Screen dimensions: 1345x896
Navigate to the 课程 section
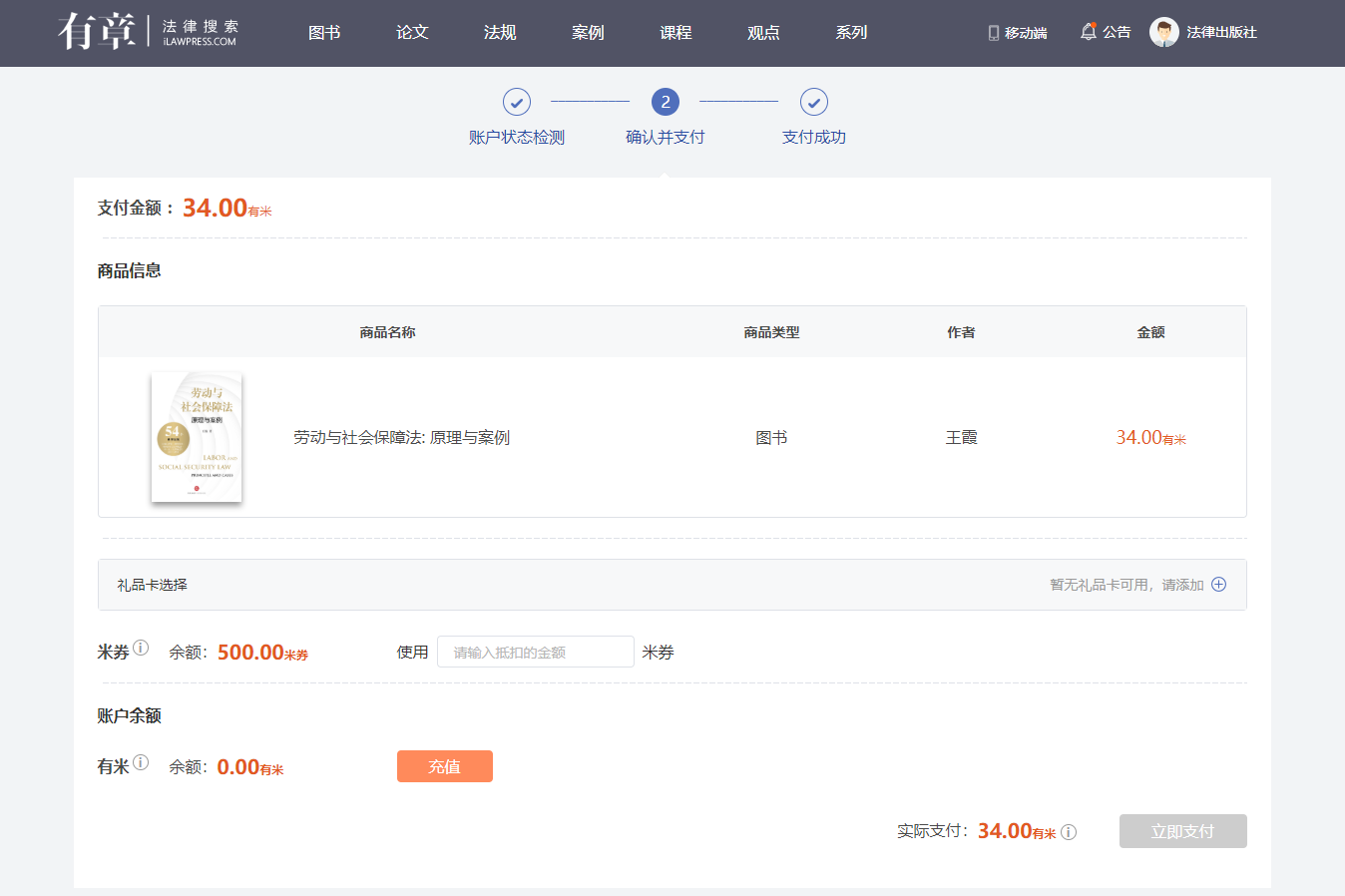coord(675,33)
